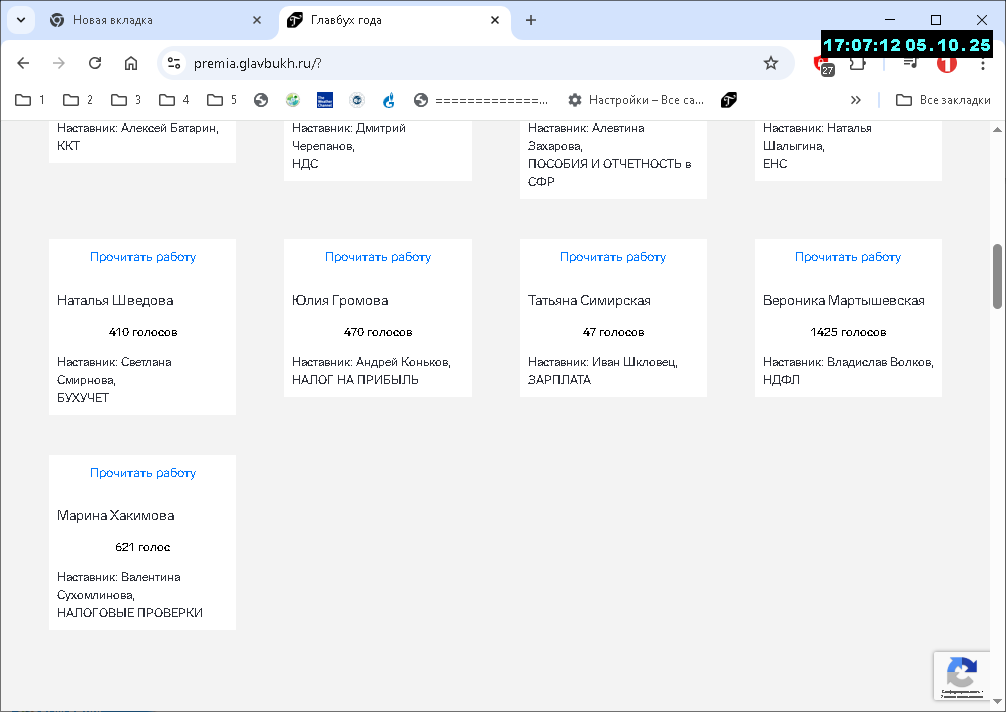Click the forward navigation arrow
This screenshot has width=1006, height=712.
58,63
